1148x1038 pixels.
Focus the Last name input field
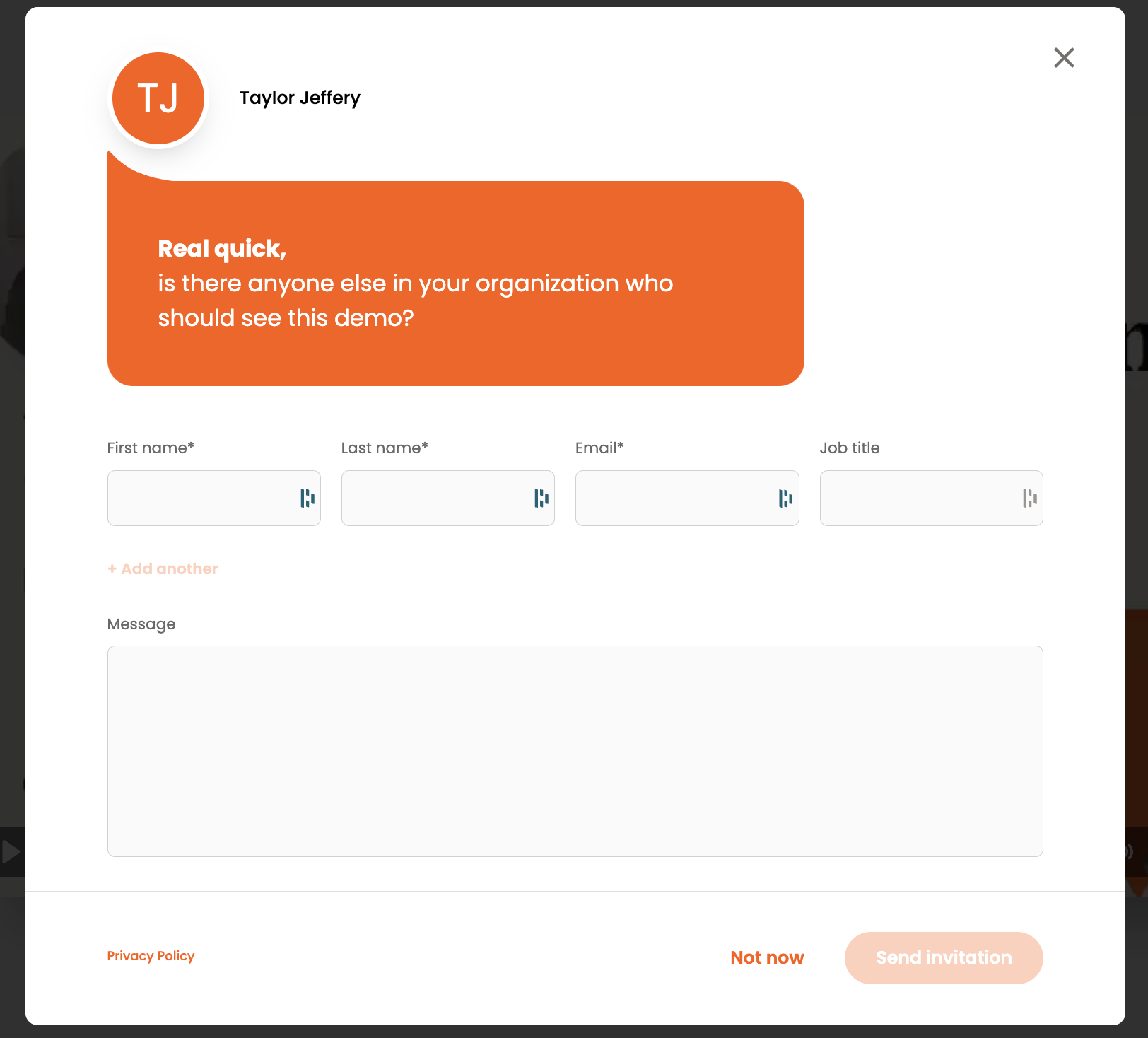point(448,498)
